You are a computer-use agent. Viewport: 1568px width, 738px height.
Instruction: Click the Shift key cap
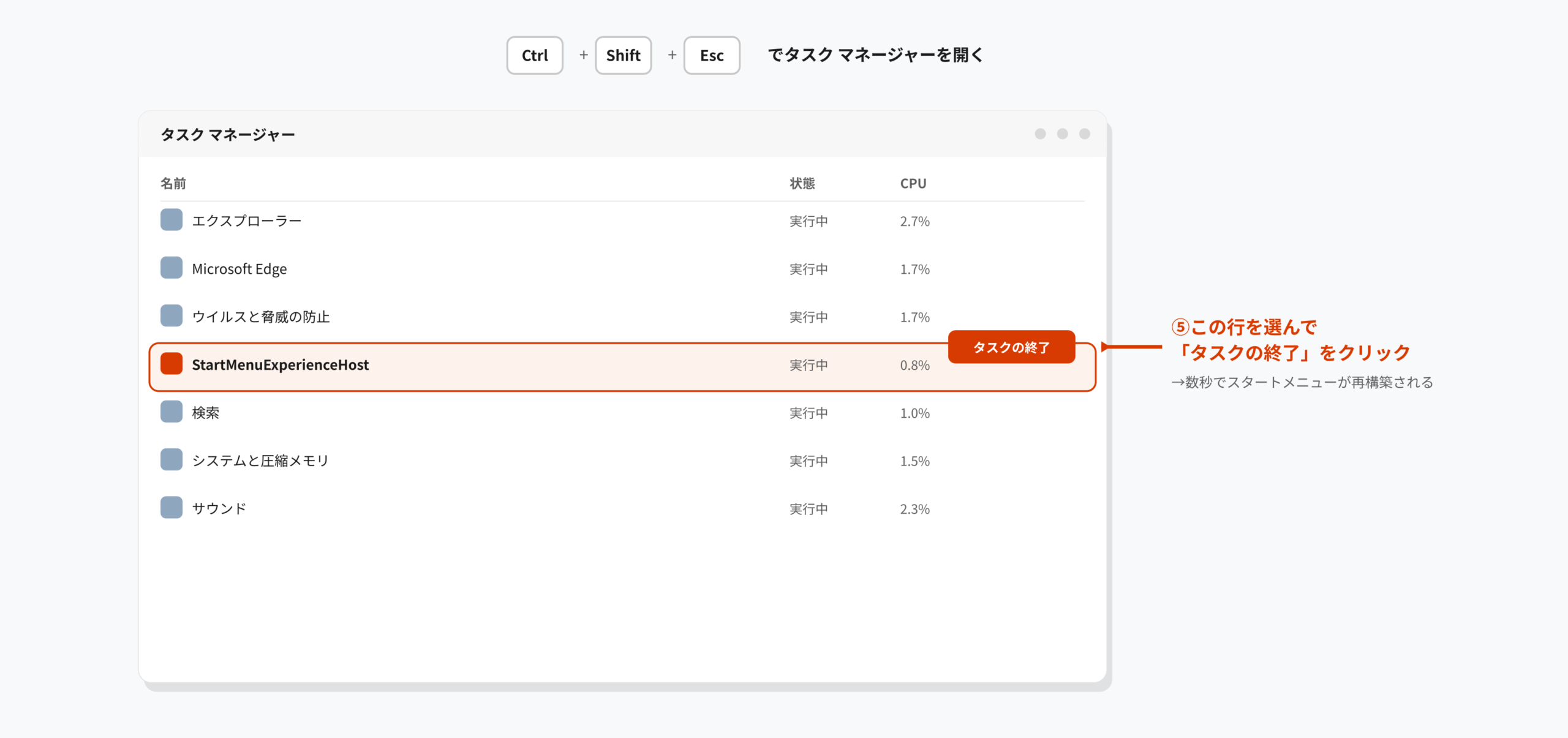point(623,55)
